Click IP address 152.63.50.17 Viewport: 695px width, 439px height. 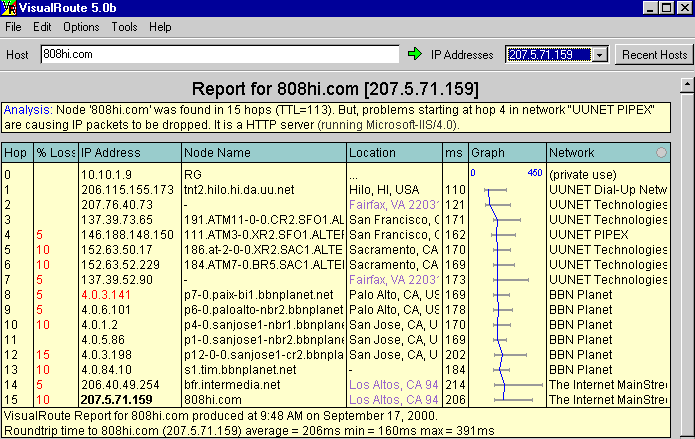click(117, 250)
